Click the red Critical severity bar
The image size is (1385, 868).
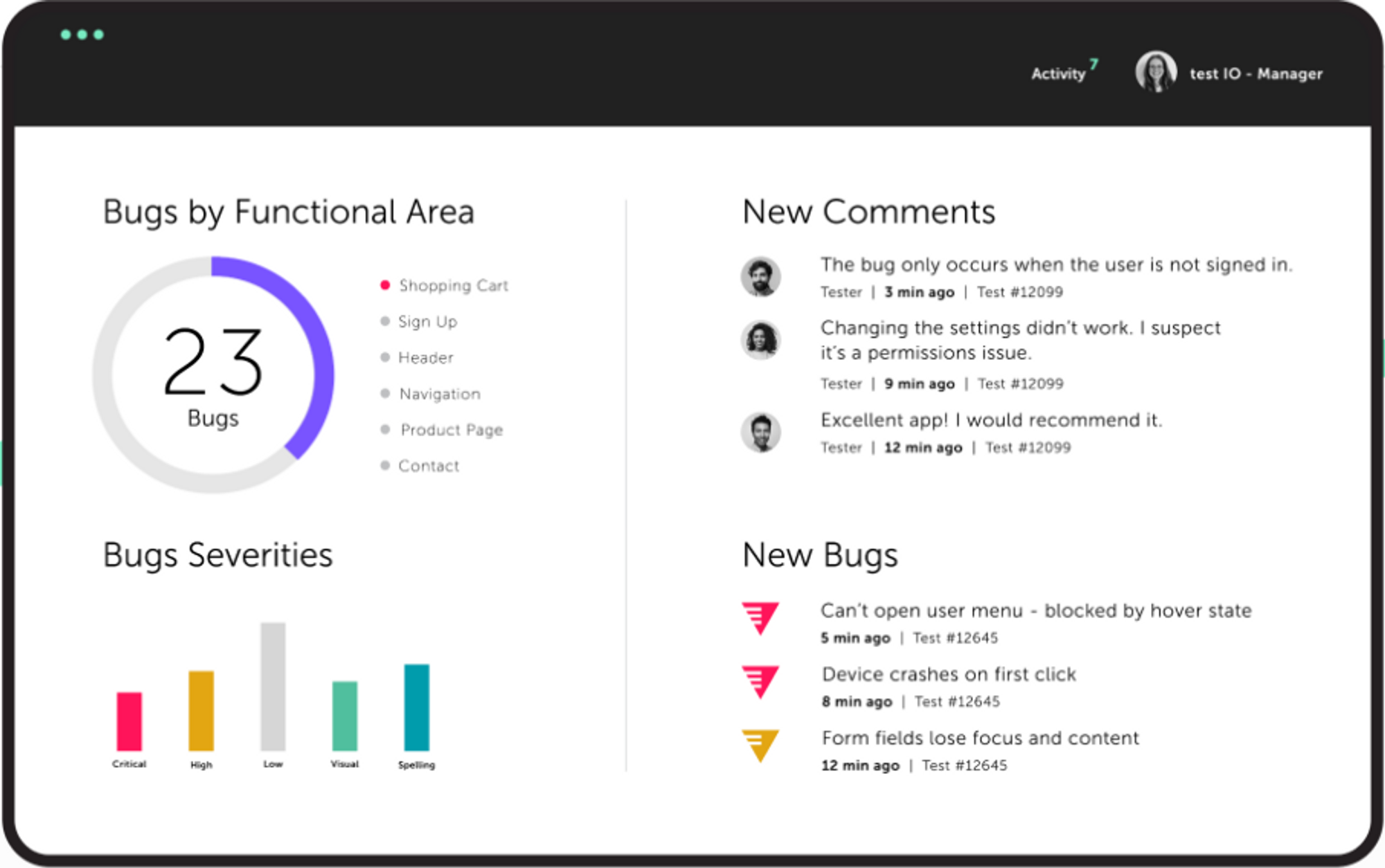point(129,721)
